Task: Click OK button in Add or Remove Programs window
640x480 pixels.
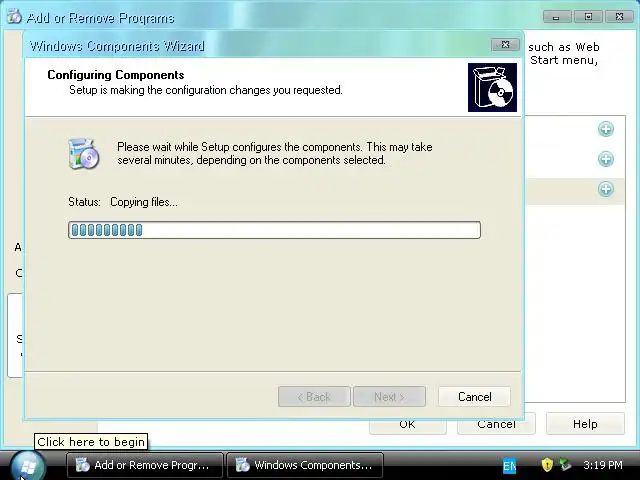Action: point(407,425)
